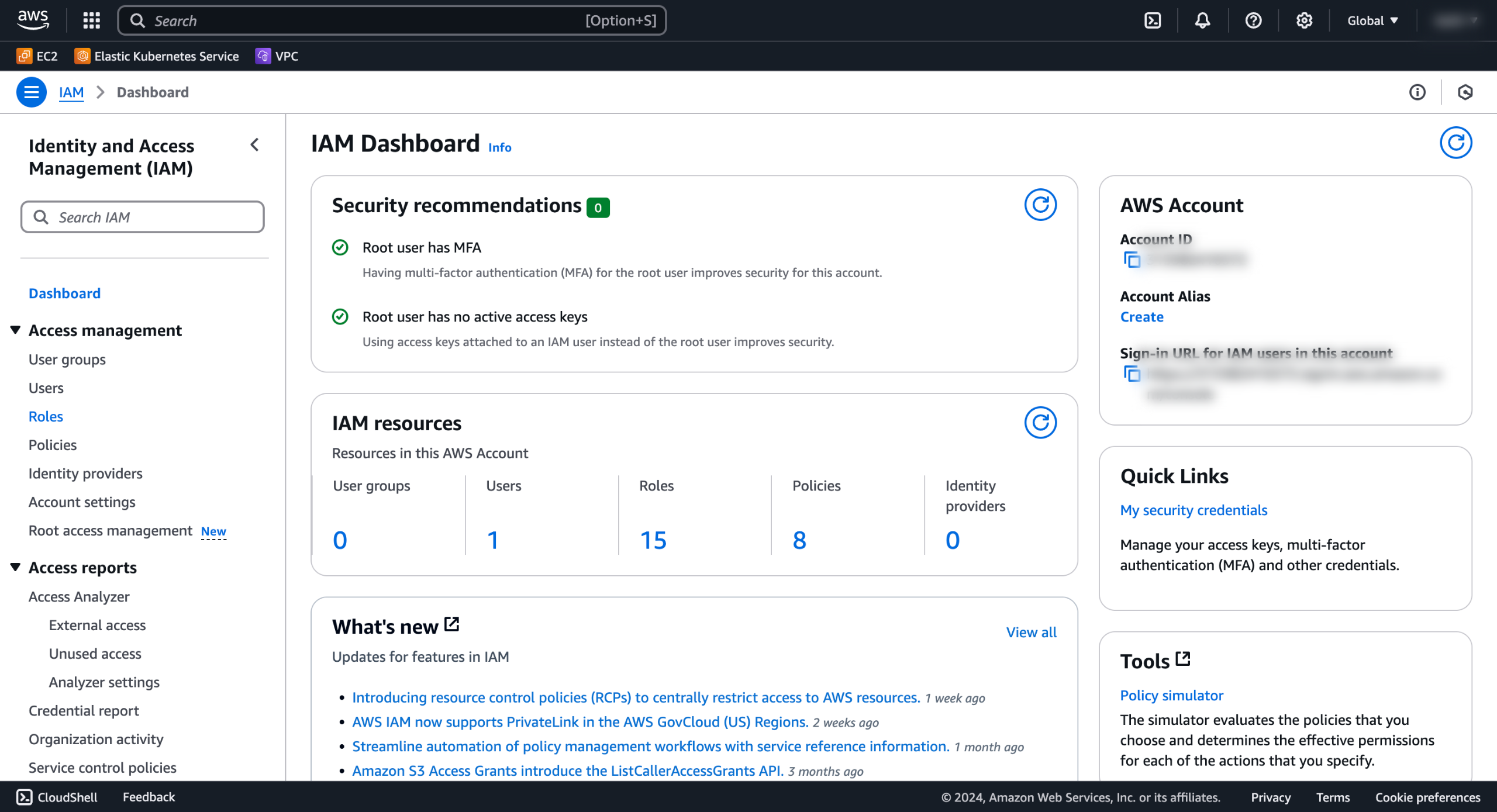This screenshot has height=812, width=1497.
Task: Click the Search IAM field
Action: [143, 217]
